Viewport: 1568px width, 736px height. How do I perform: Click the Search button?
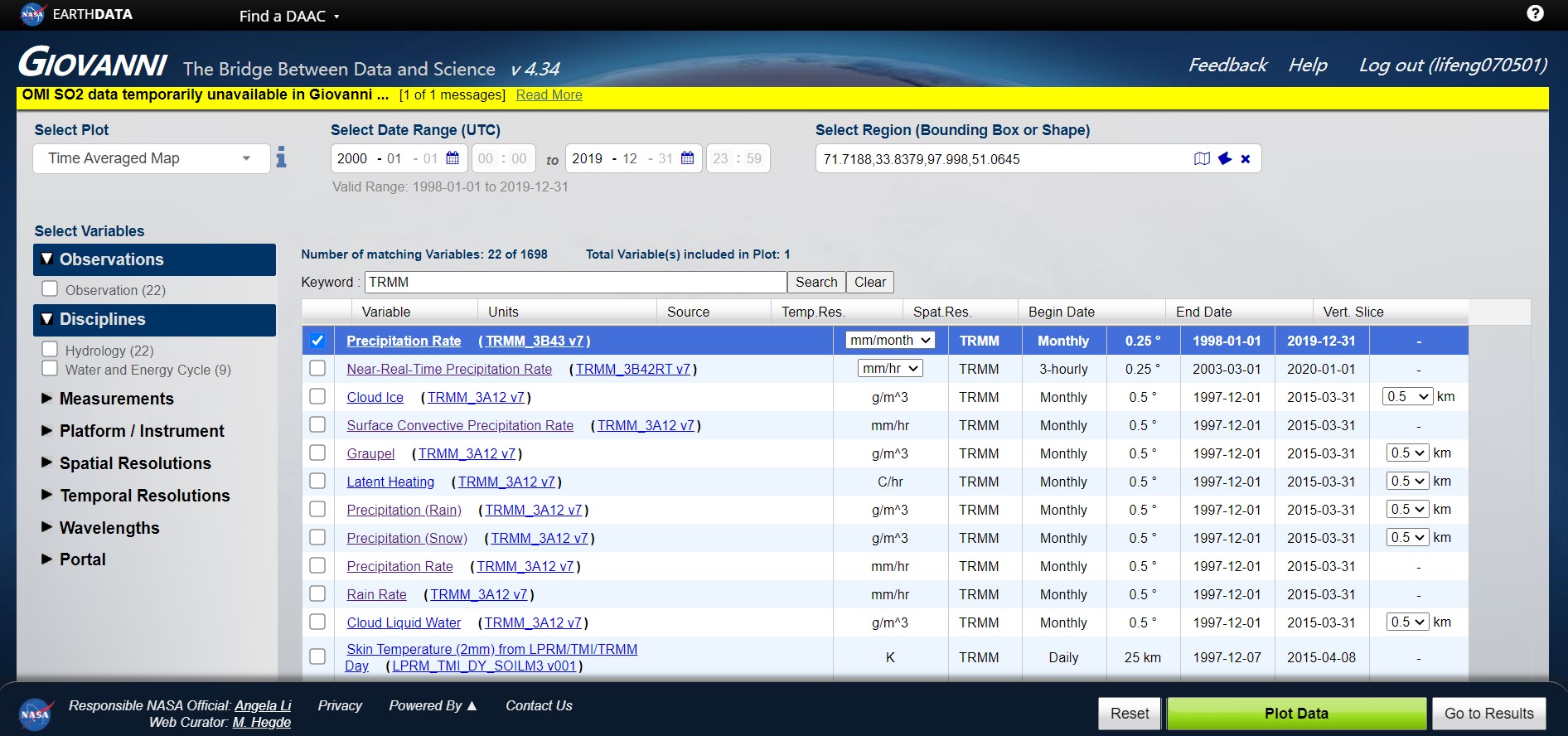coord(816,282)
